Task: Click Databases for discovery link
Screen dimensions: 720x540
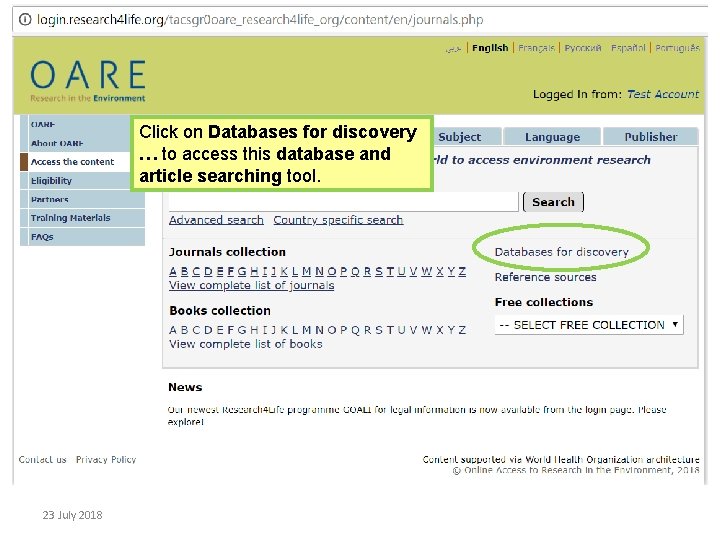Action: pyautogui.click(x=562, y=252)
